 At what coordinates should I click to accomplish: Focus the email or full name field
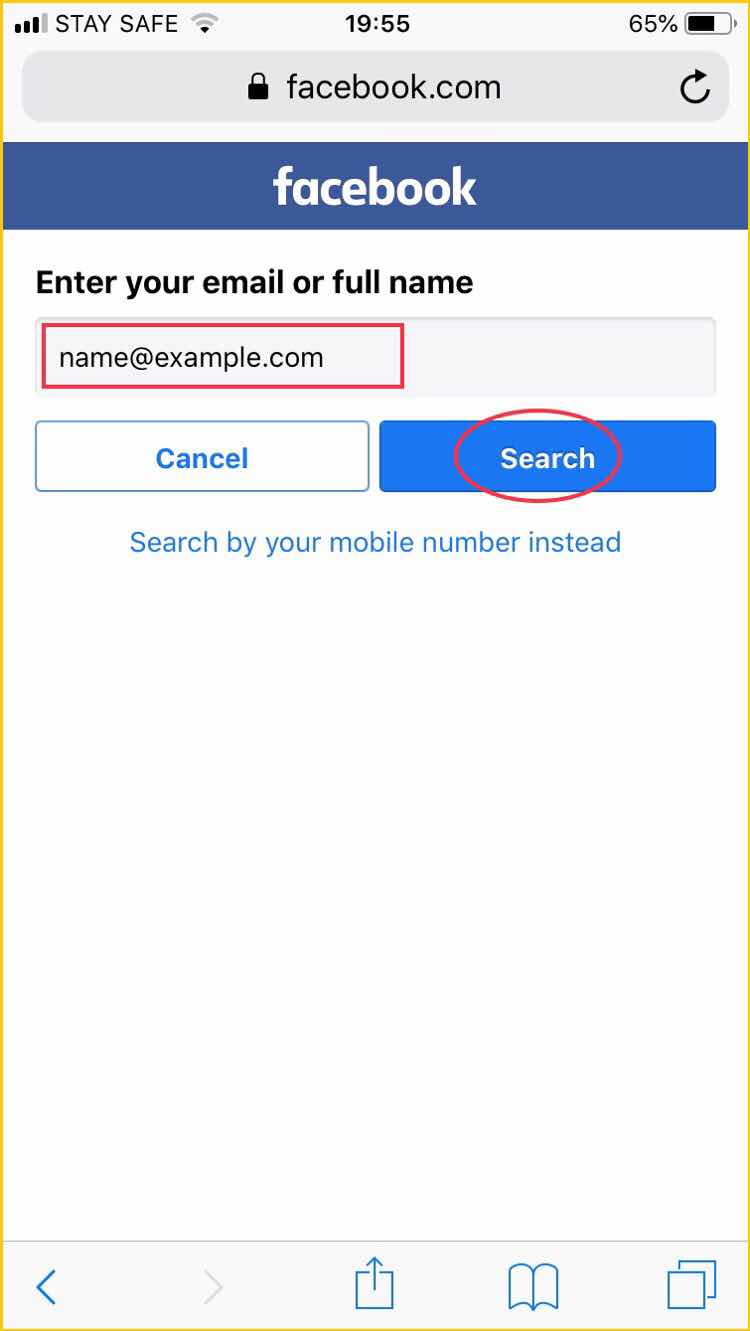coord(375,357)
